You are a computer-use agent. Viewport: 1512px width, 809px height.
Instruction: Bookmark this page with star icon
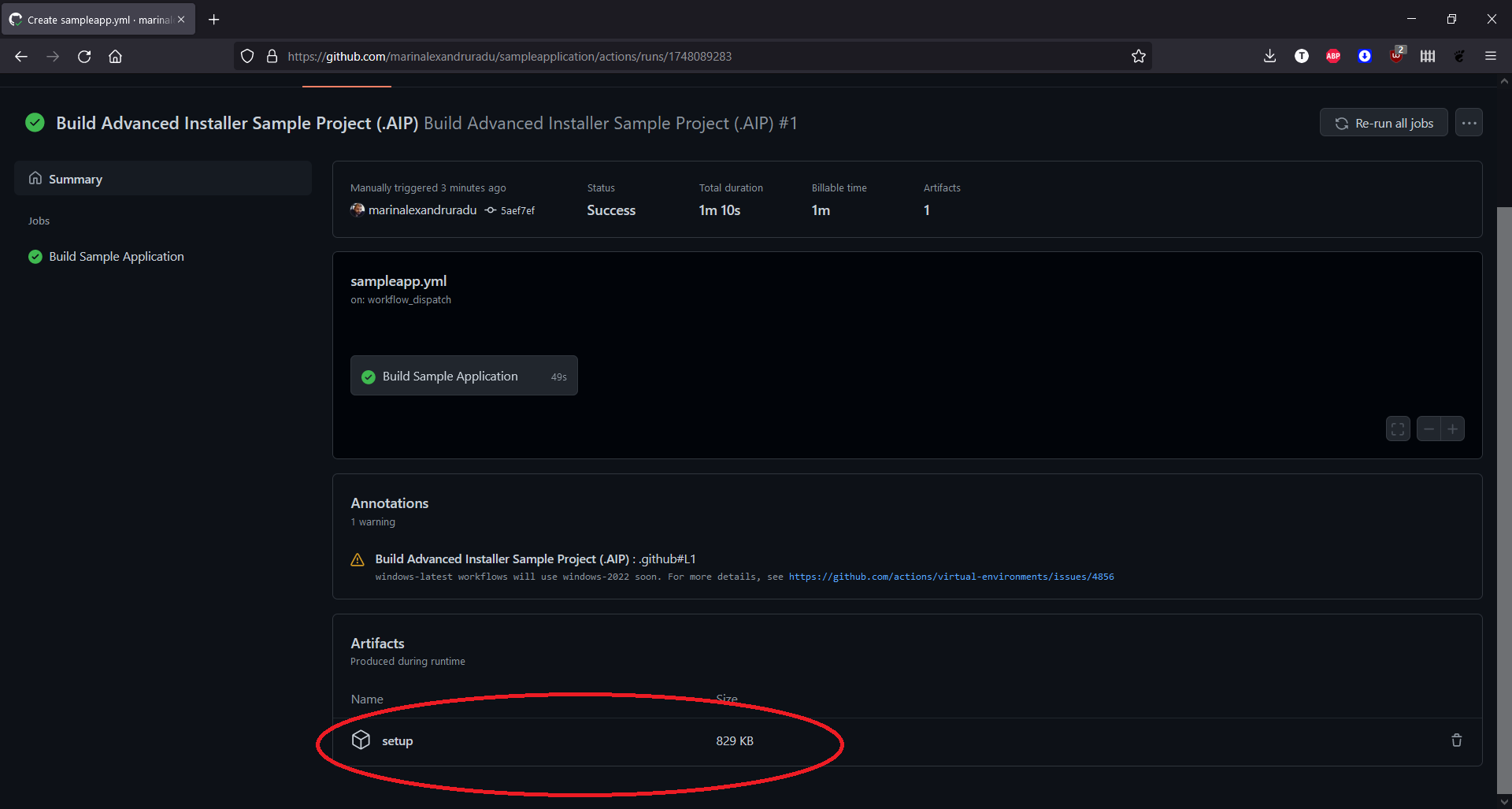point(1138,56)
